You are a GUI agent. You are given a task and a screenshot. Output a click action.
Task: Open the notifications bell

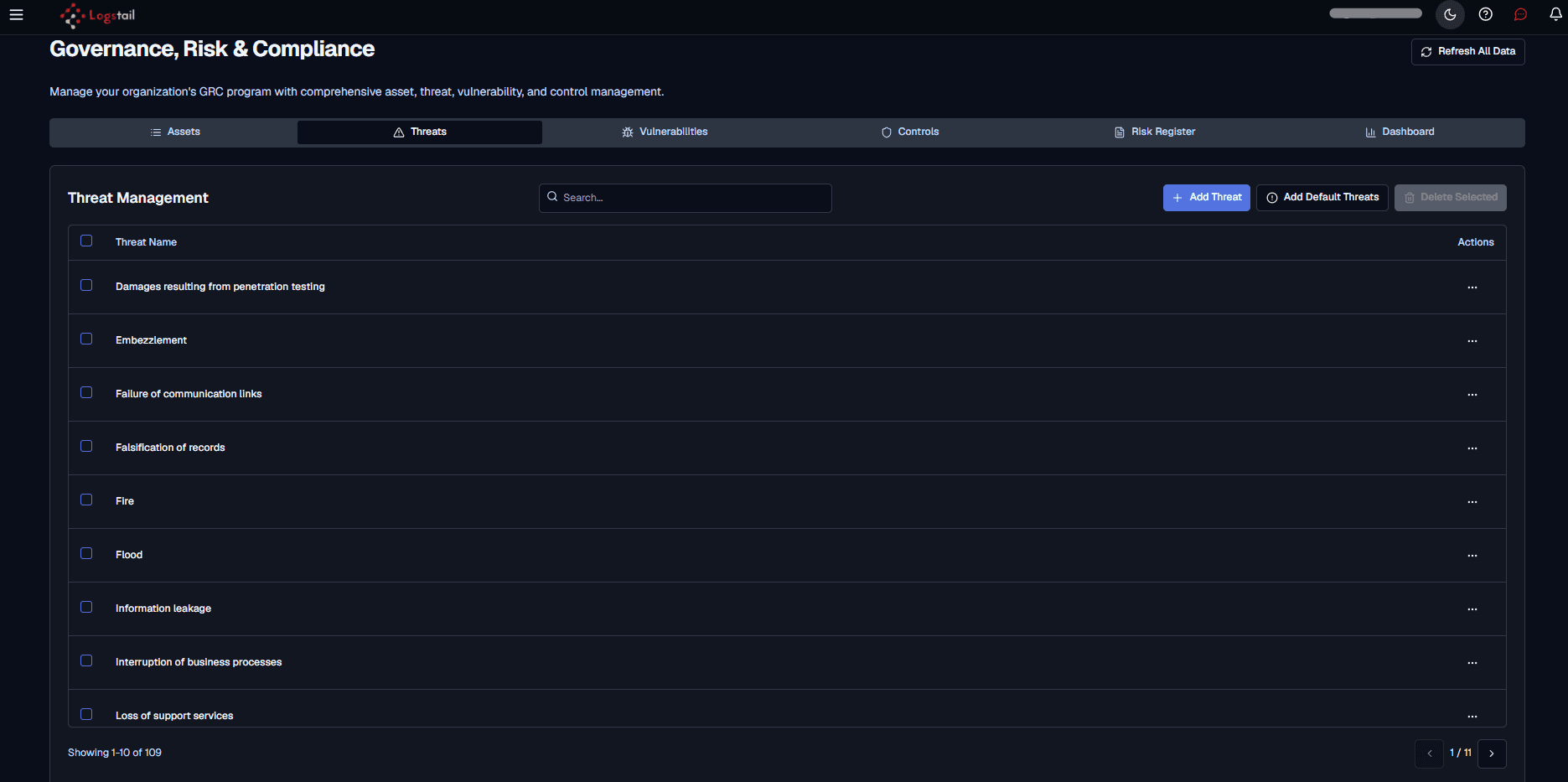click(x=1555, y=14)
